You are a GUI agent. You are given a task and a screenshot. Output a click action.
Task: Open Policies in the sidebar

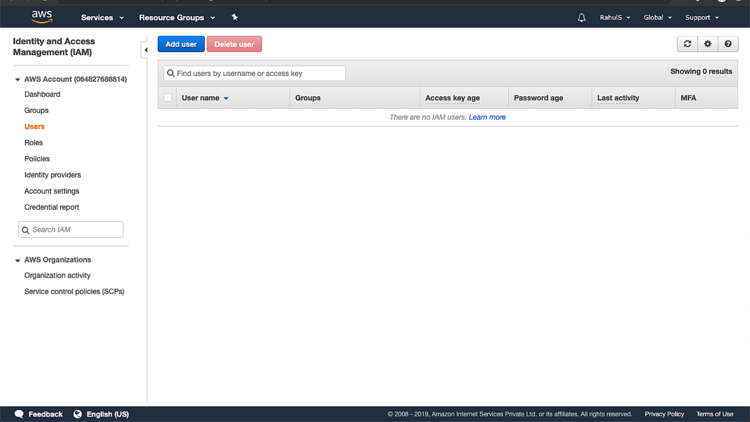(x=37, y=159)
